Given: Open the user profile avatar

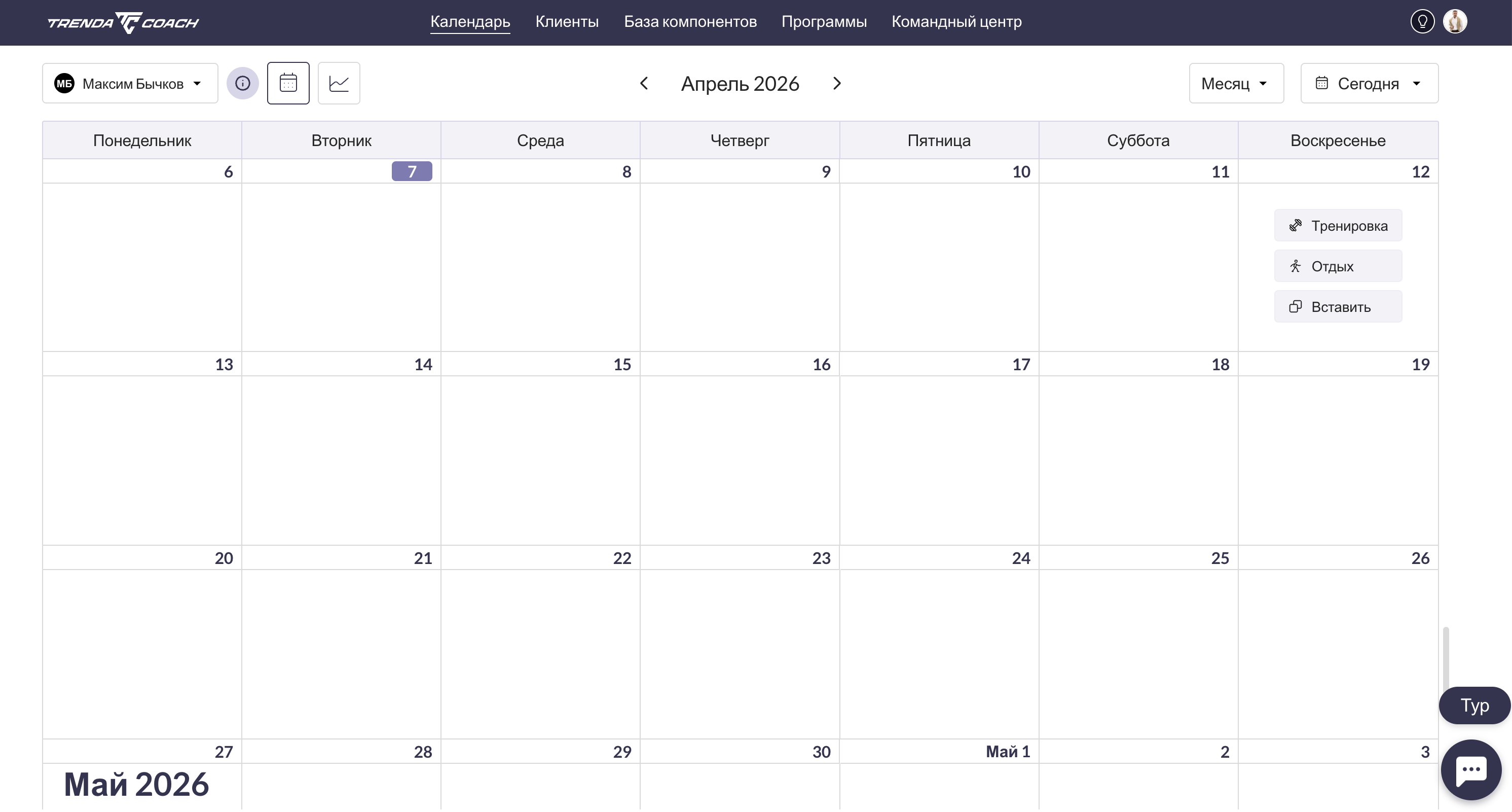Looking at the screenshot, I should (x=1455, y=22).
